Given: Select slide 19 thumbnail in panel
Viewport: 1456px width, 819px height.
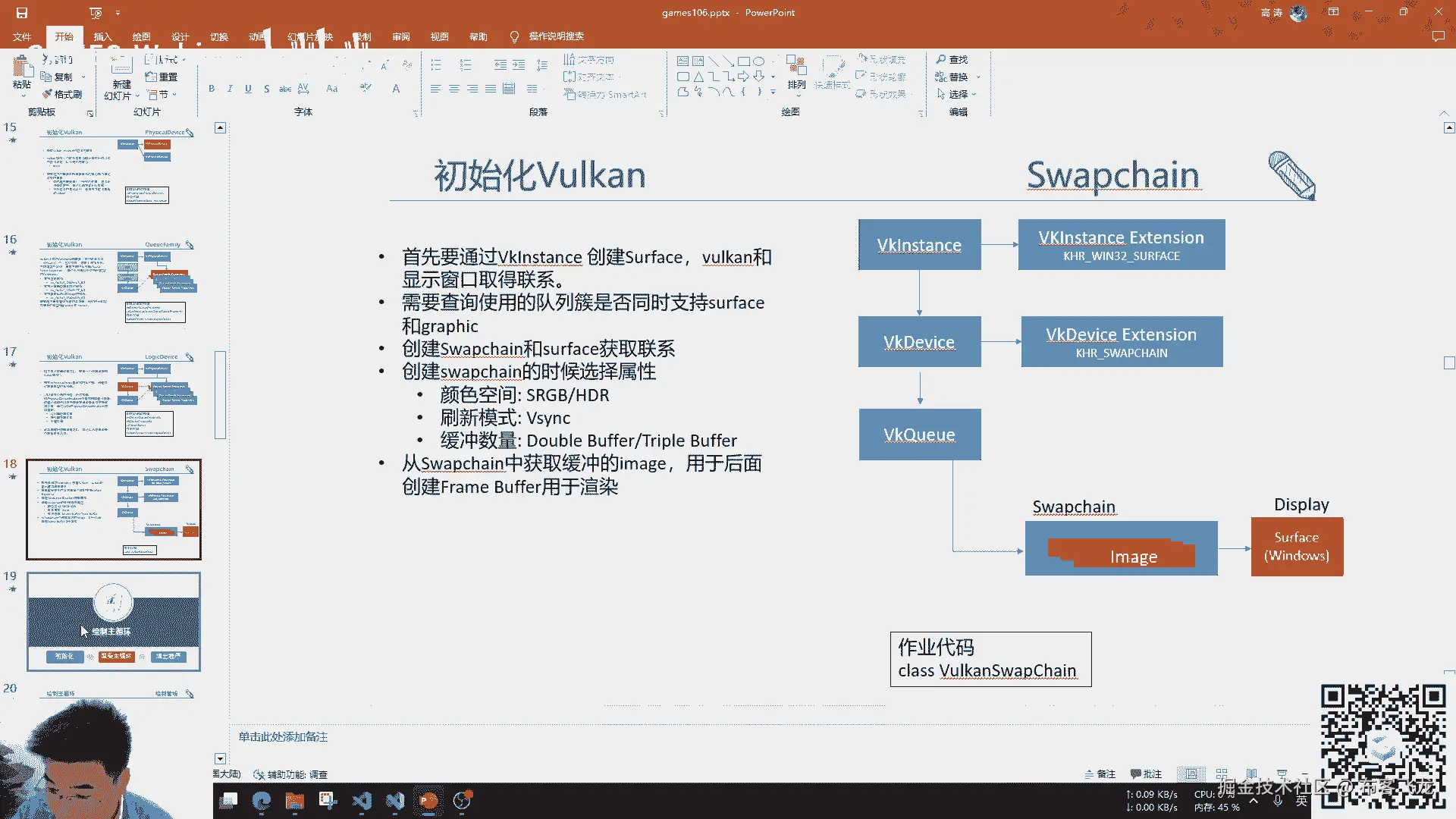Looking at the screenshot, I should tap(114, 622).
